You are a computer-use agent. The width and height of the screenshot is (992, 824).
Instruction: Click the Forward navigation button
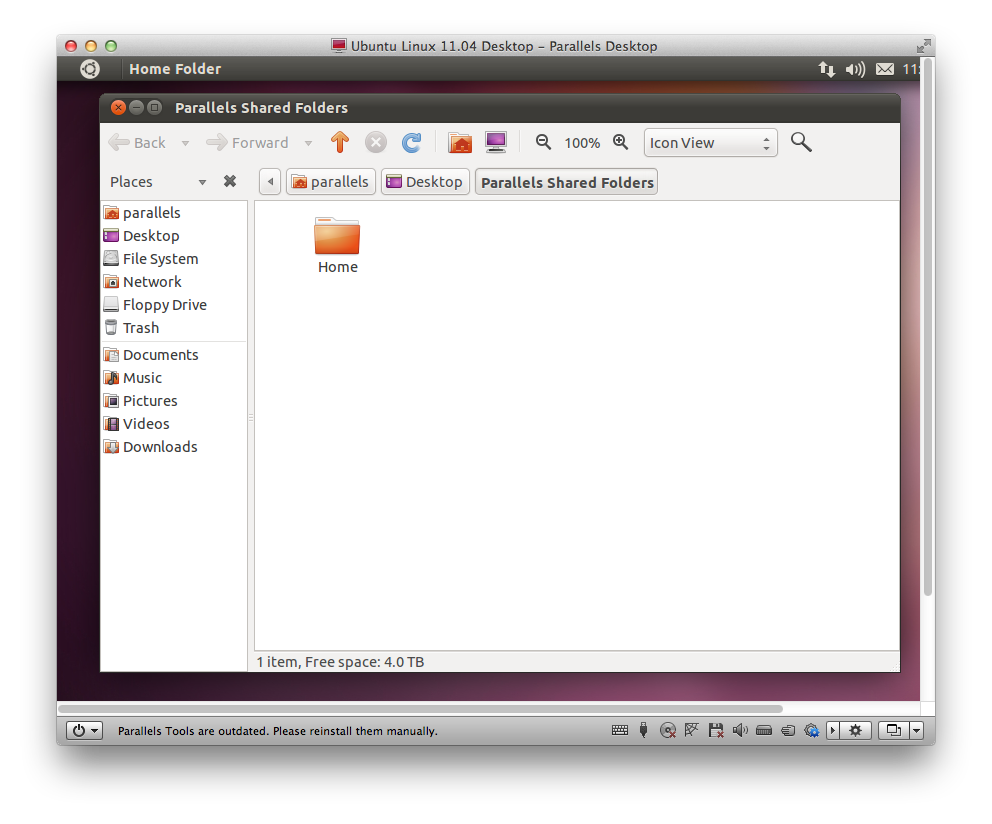click(248, 142)
